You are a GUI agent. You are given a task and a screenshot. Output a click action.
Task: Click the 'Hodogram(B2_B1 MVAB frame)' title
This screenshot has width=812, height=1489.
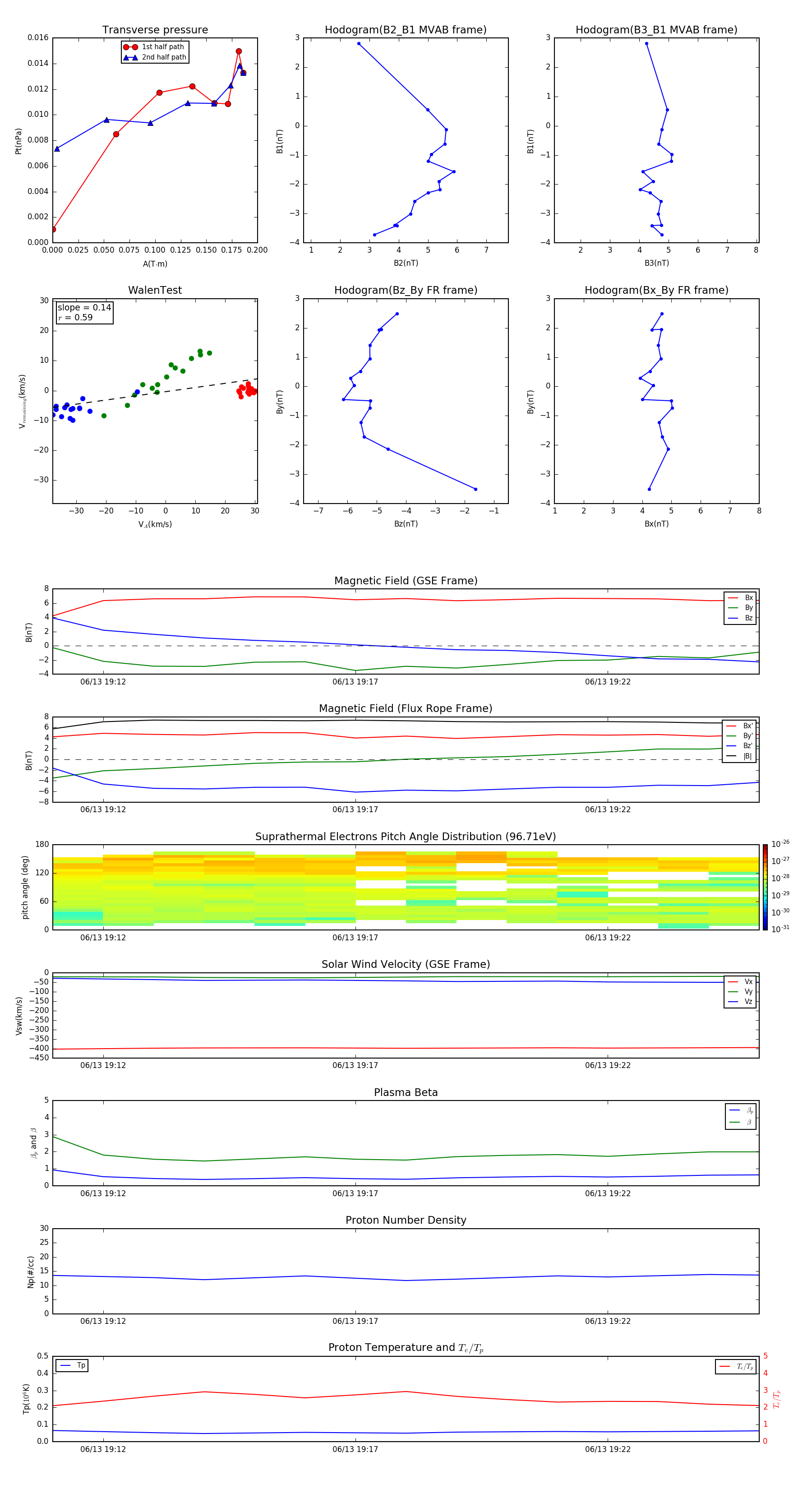pos(406,30)
